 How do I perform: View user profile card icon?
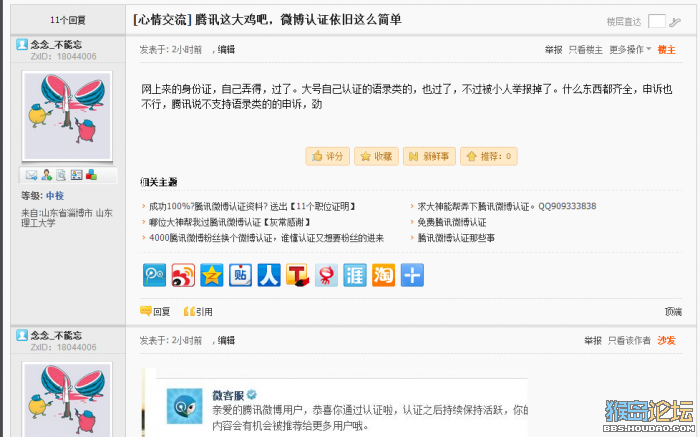[76, 175]
